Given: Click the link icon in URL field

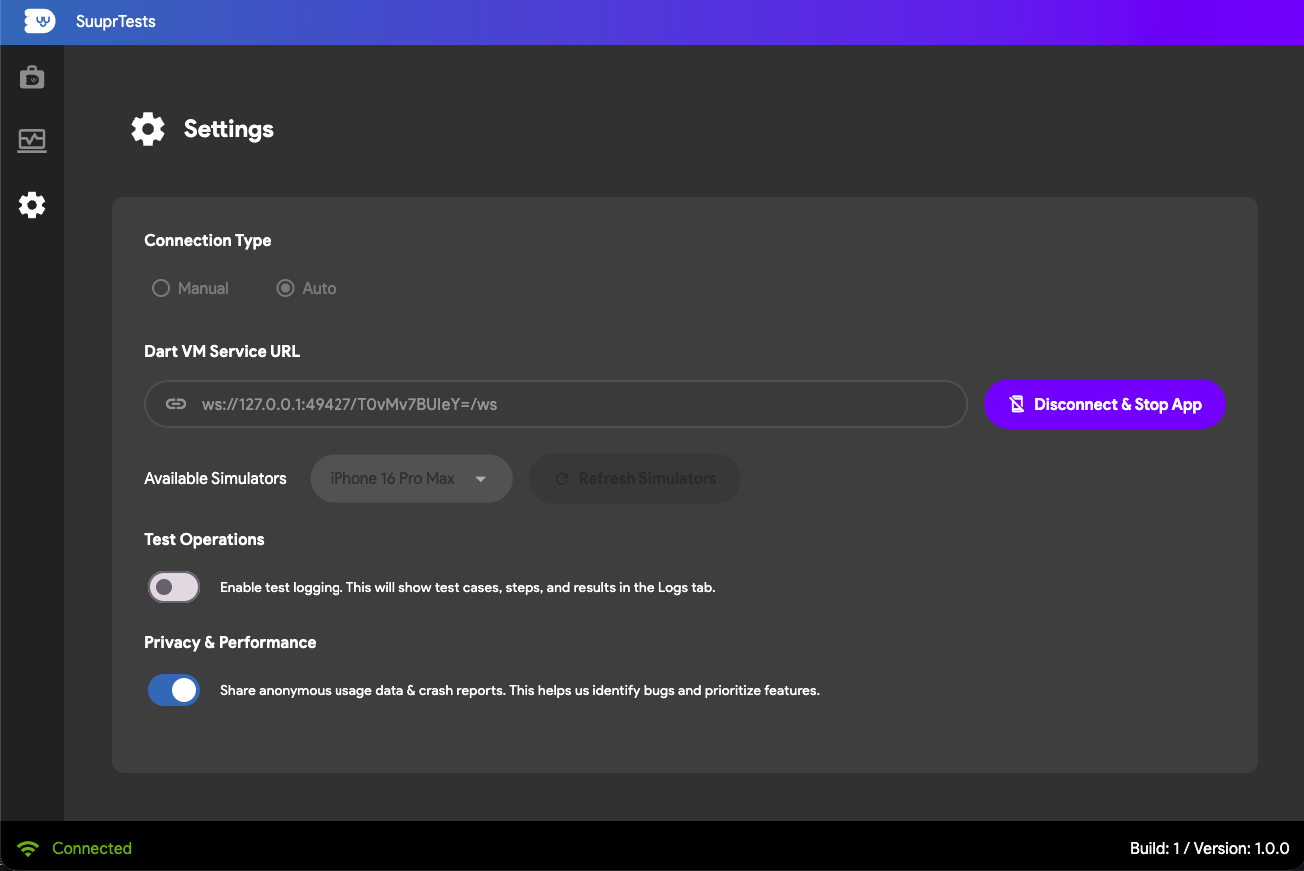Looking at the screenshot, I should (176, 404).
